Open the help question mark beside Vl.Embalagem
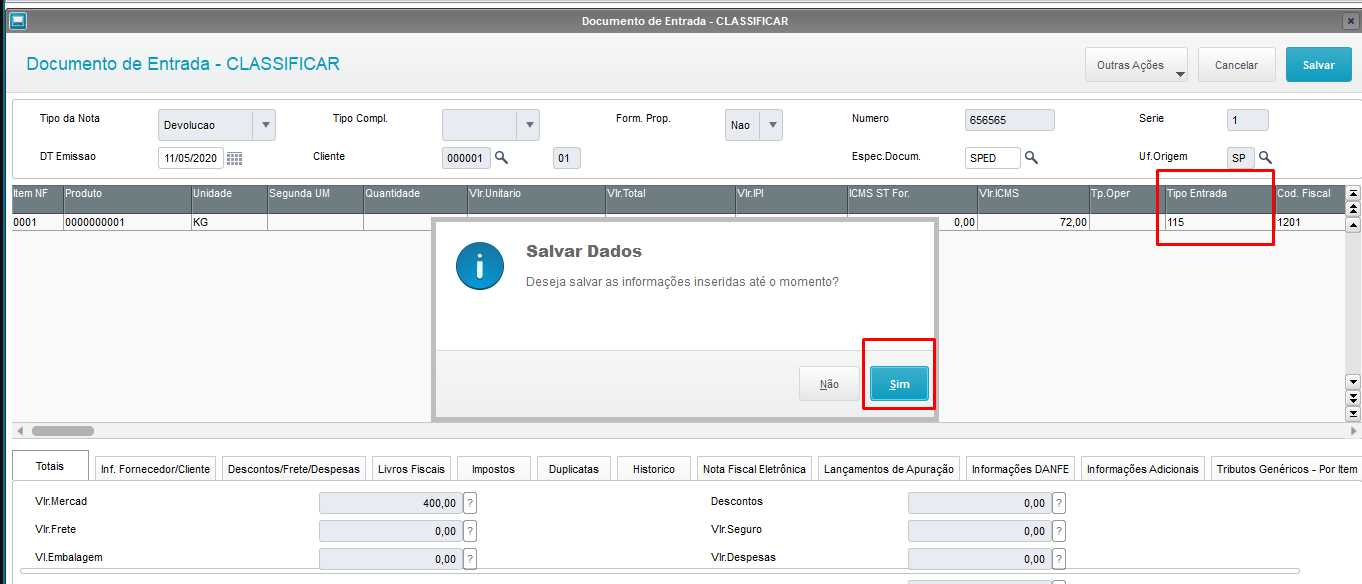Image resolution: width=1362 pixels, height=584 pixels. [x=469, y=559]
